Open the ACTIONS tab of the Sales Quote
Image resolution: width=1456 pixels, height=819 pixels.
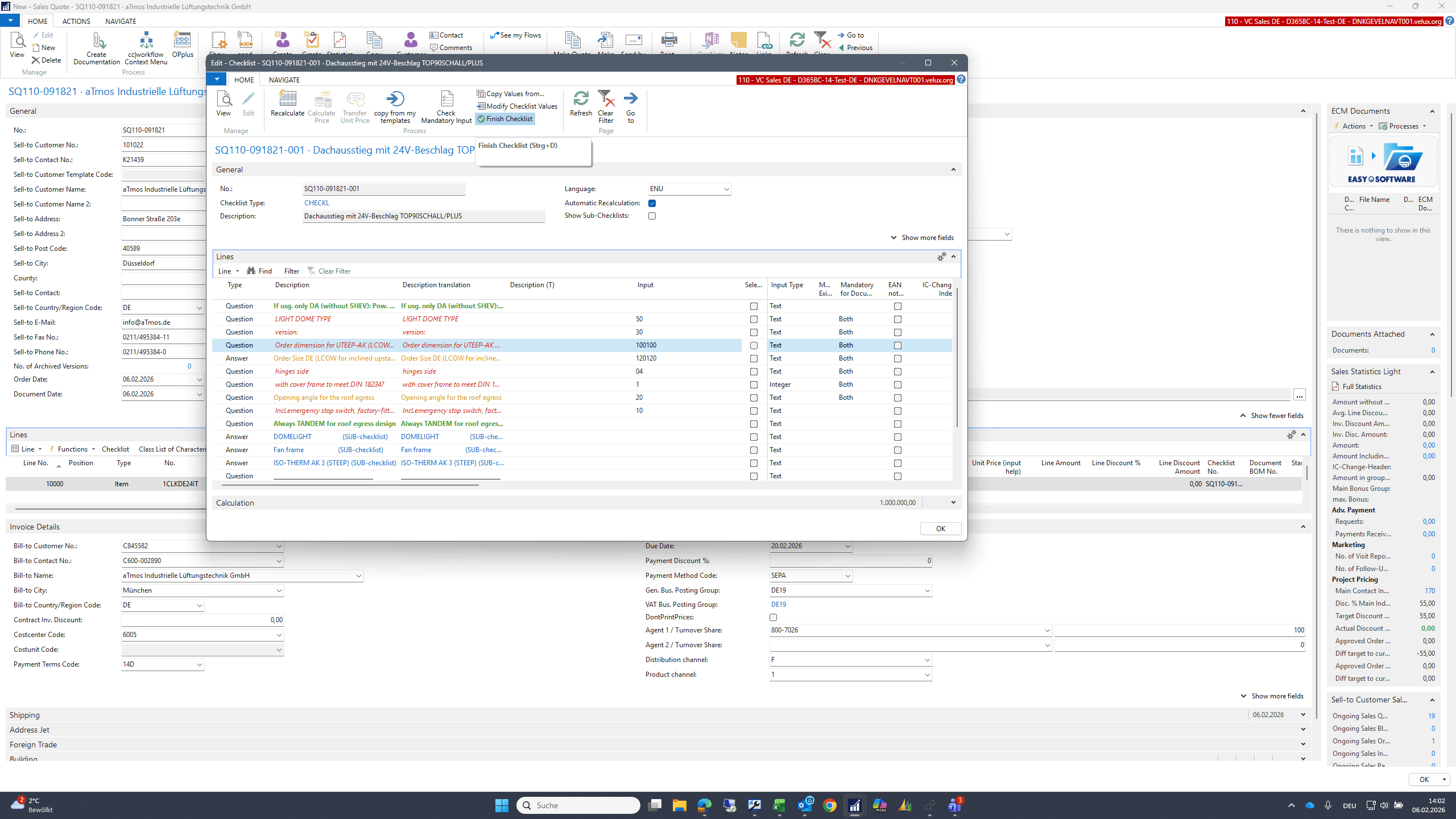[x=76, y=21]
